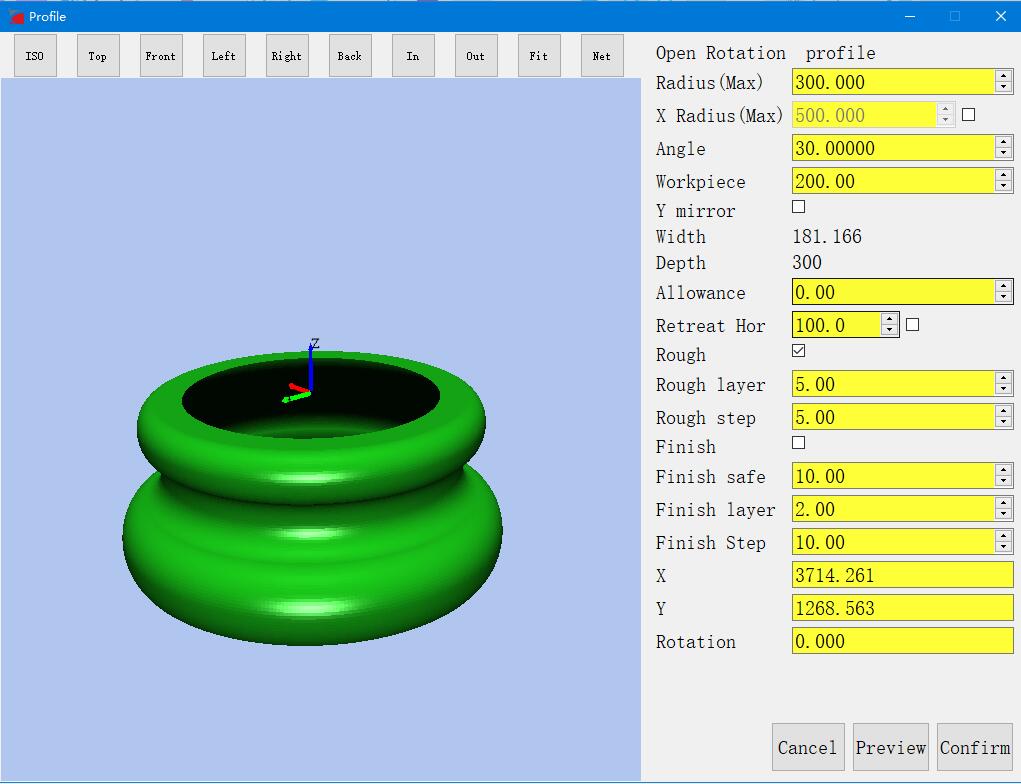1021x784 pixels.
Task: Close the Profile window
Action: [1001, 16]
